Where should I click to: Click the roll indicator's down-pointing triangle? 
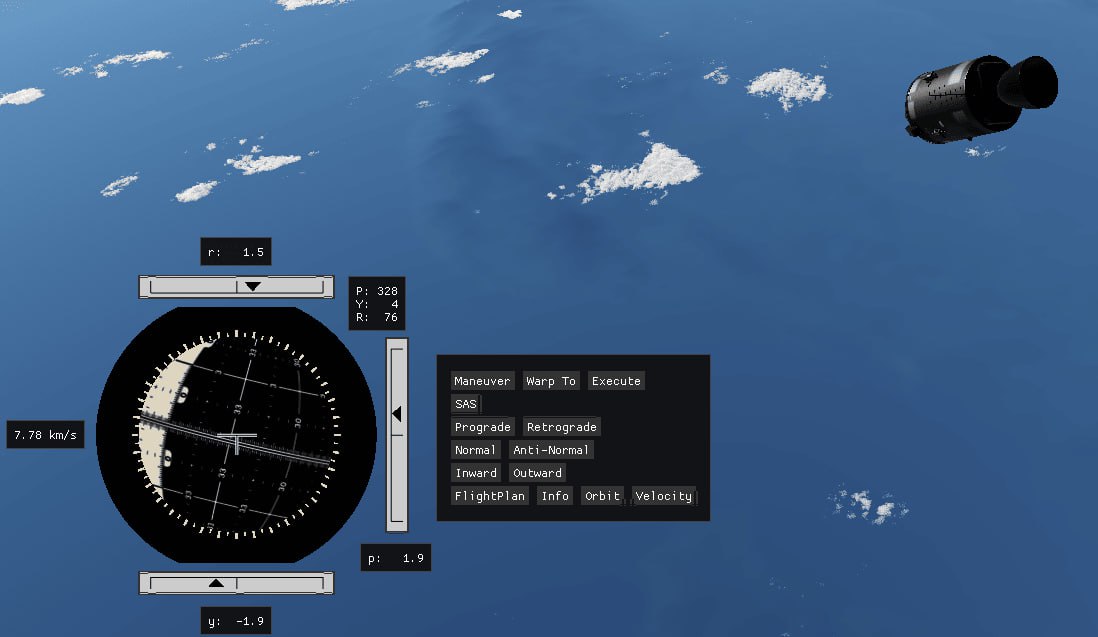click(253, 287)
